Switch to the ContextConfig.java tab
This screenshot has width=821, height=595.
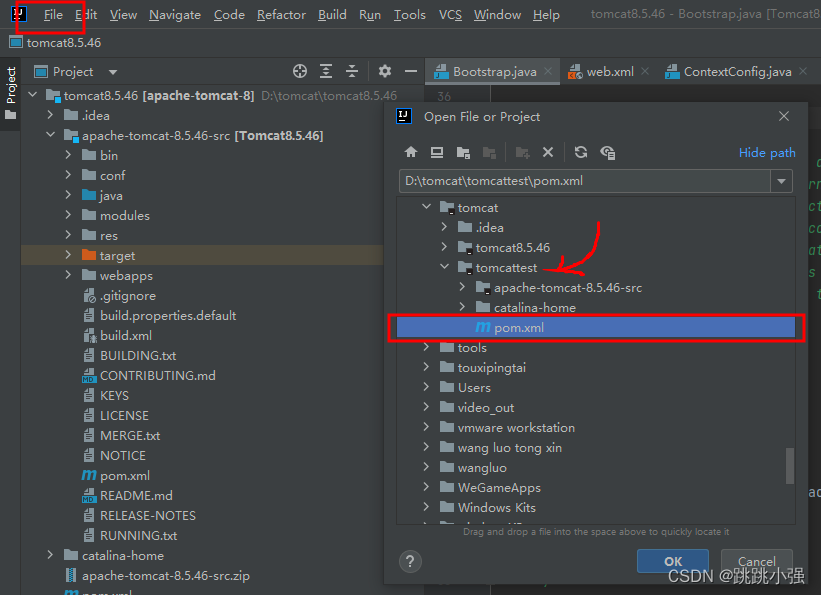pos(737,71)
